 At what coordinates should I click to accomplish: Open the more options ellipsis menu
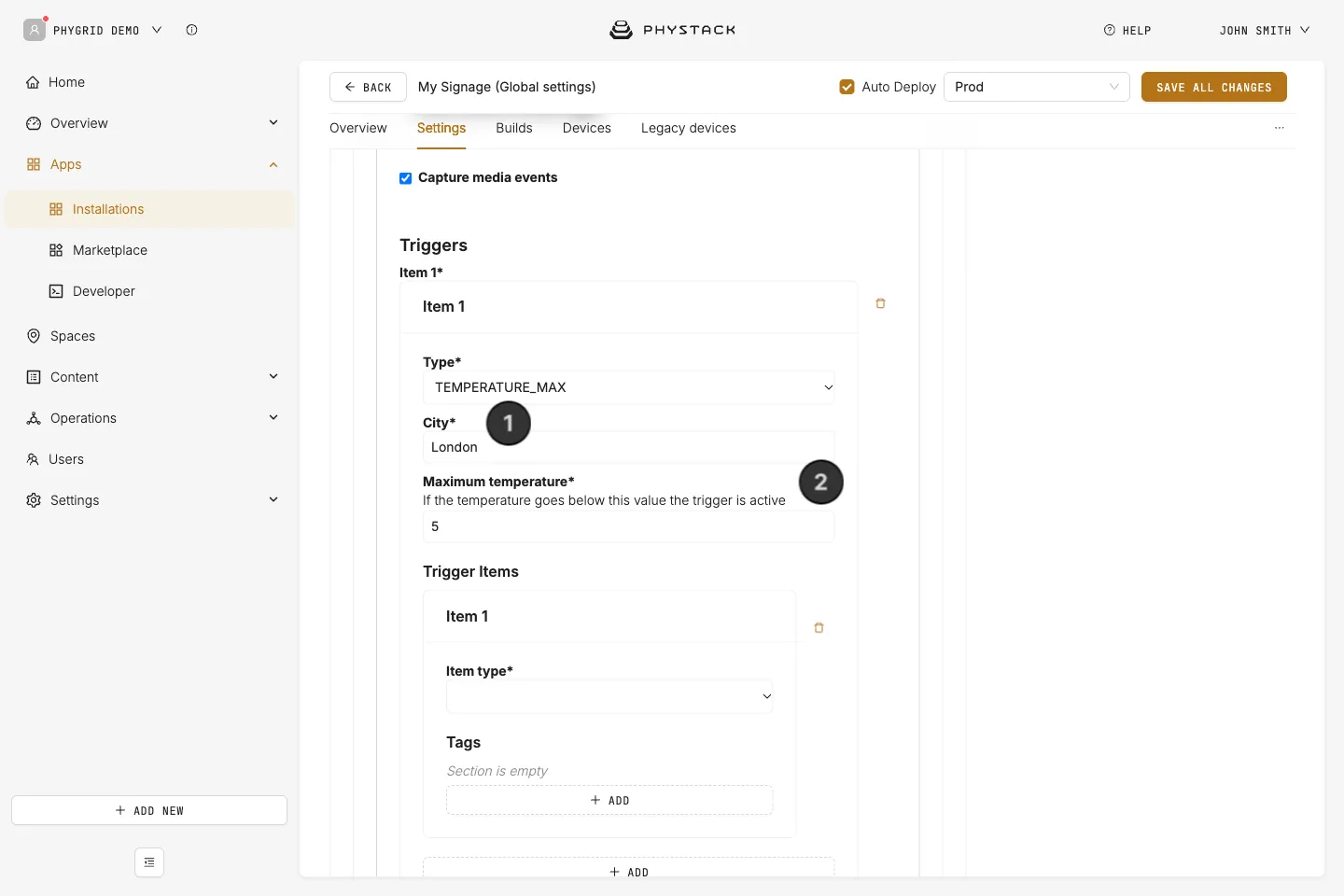click(x=1279, y=128)
